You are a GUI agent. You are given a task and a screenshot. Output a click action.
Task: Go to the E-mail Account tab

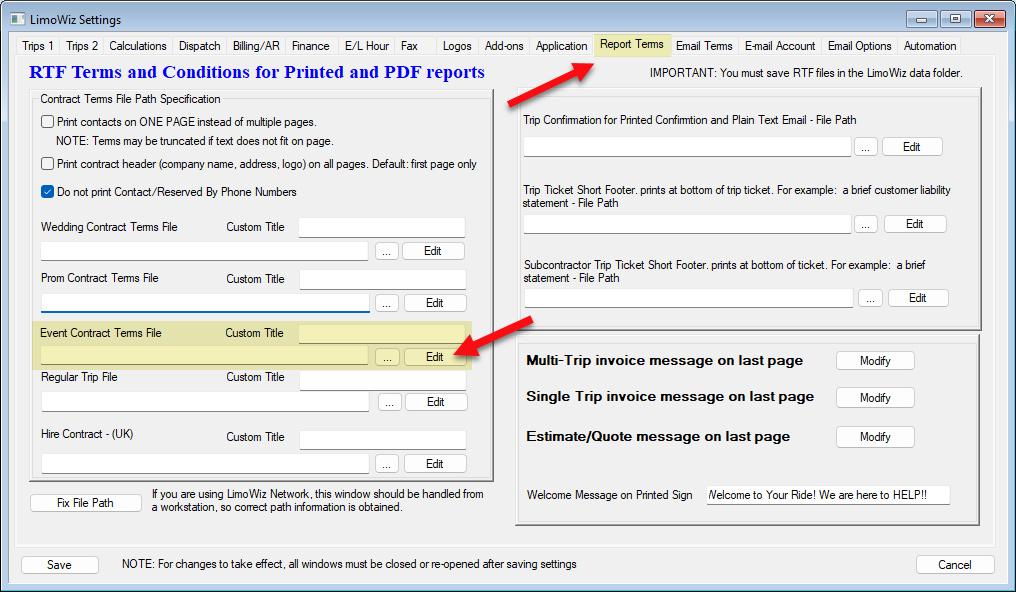[780, 46]
